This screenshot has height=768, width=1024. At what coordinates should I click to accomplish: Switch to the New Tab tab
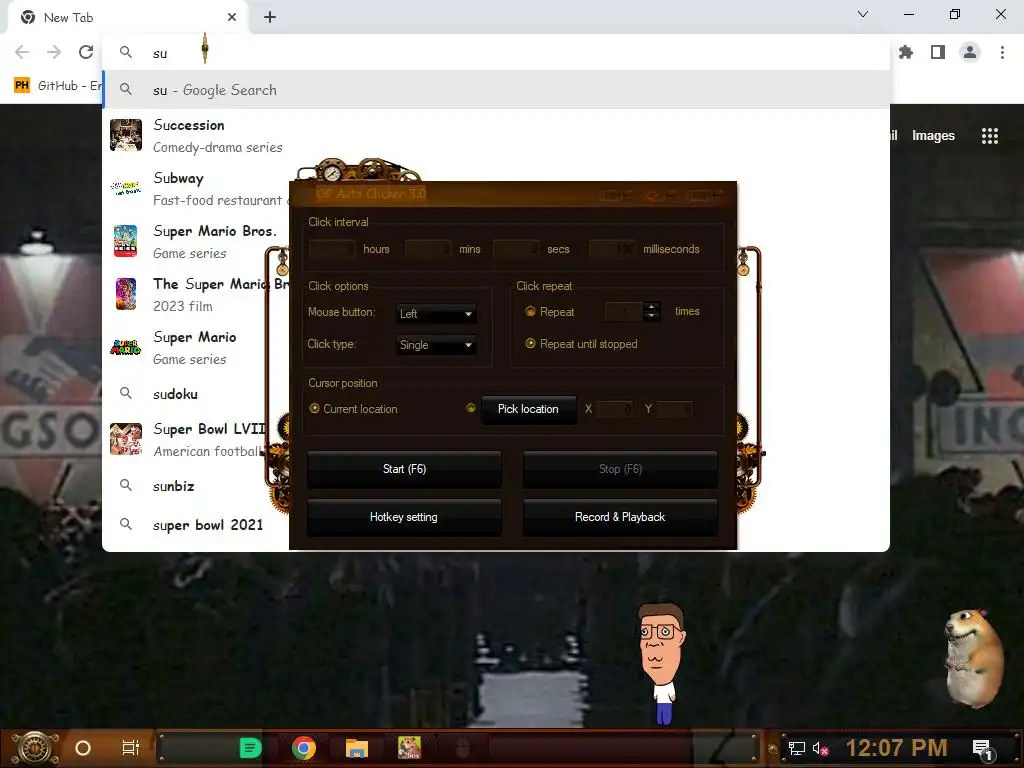click(127, 18)
